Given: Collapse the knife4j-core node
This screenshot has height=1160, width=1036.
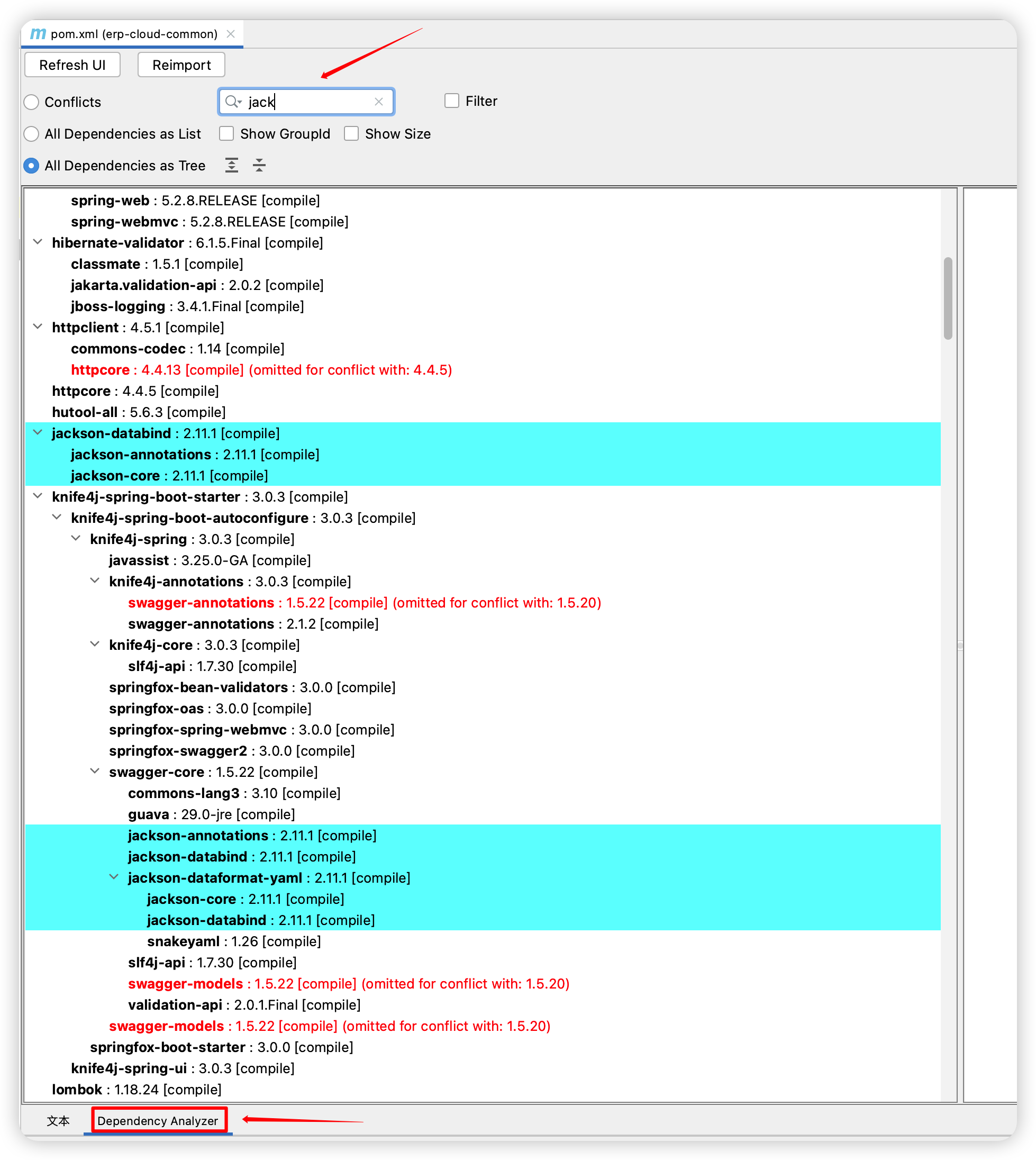Looking at the screenshot, I should click(95, 645).
